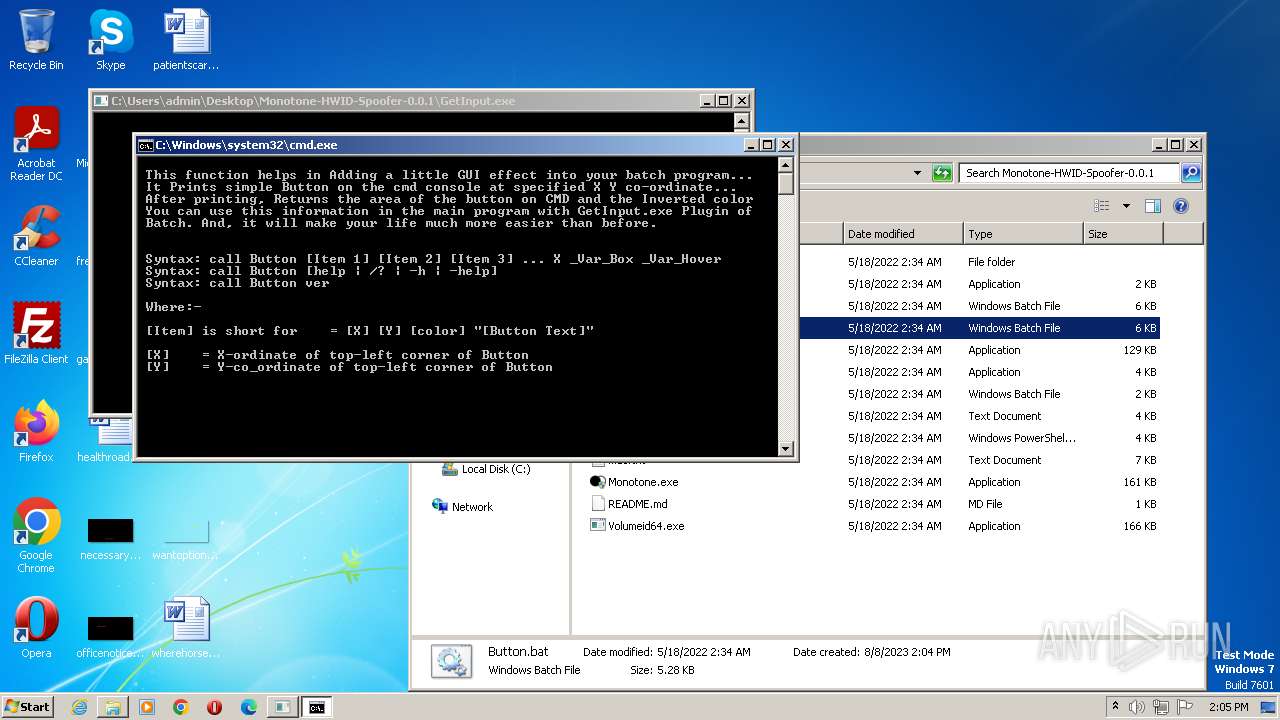Open Windows Media Player from taskbar
1280x720 pixels.
pyautogui.click(x=147, y=707)
